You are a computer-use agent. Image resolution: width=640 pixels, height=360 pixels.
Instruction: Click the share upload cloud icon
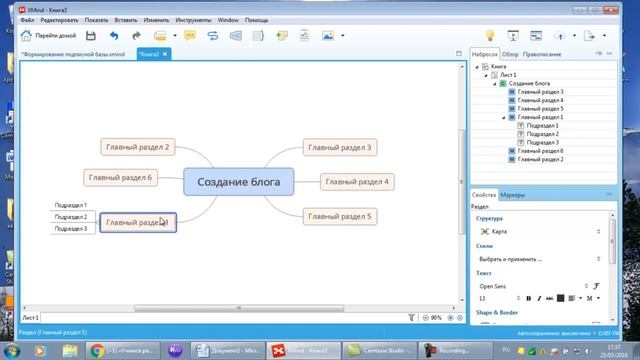click(559, 36)
